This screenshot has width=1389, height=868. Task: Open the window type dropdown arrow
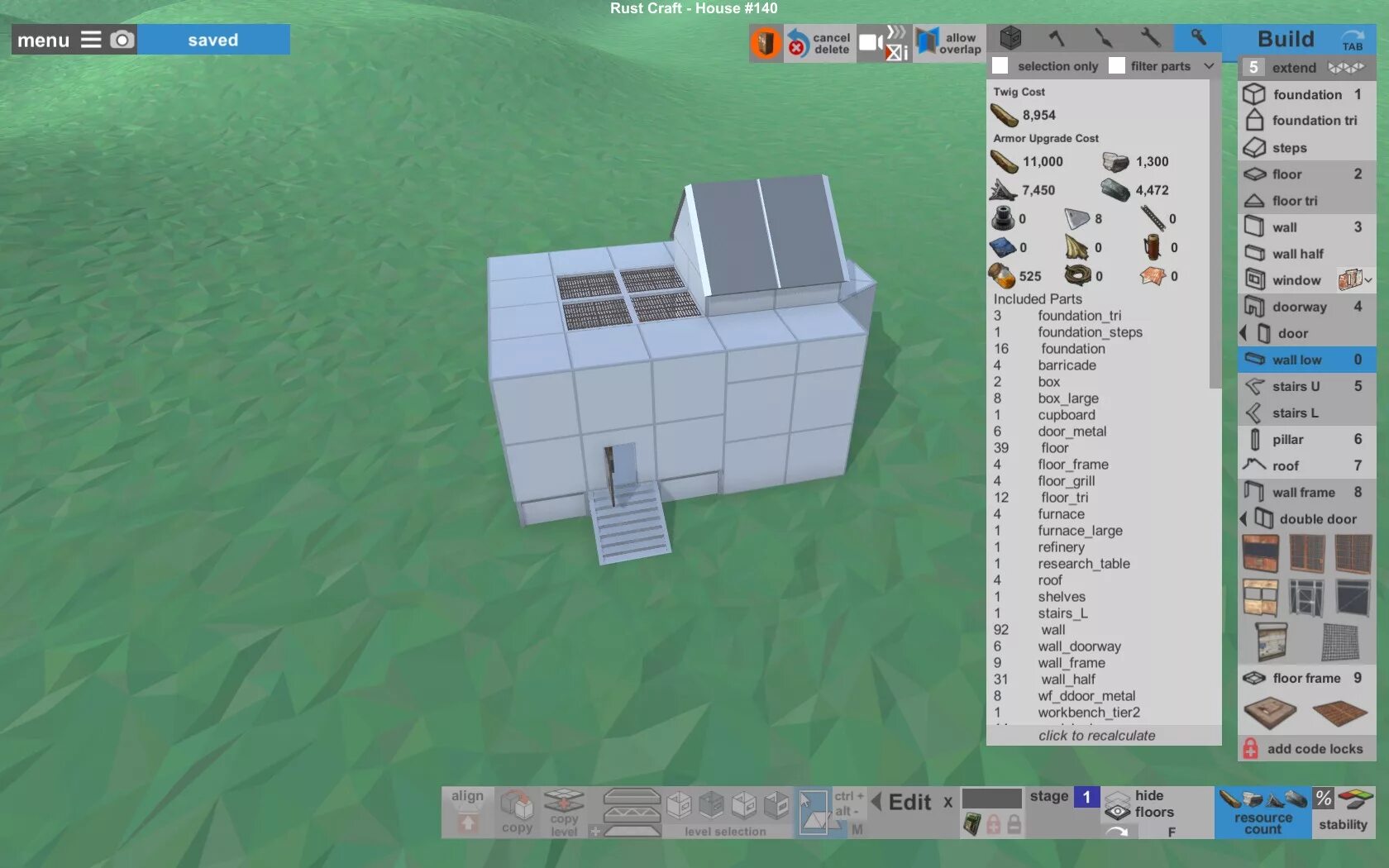pyautogui.click(x=1368, y=280)
